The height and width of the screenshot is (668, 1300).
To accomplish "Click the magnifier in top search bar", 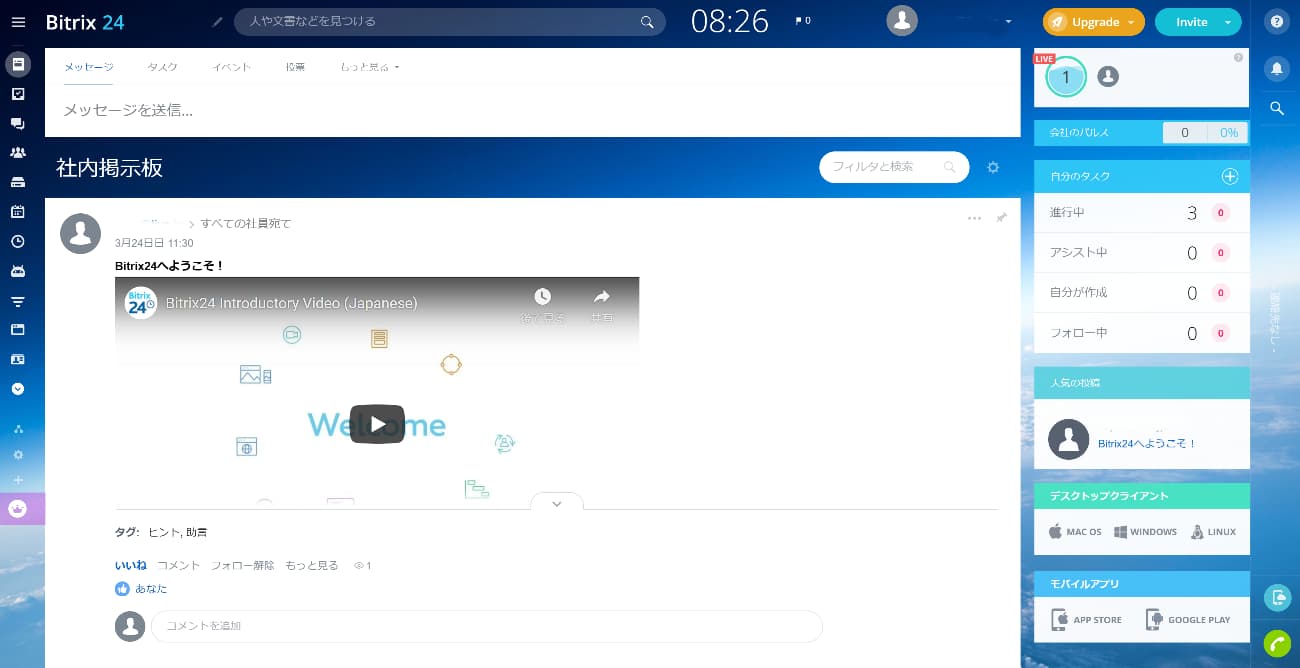I will [x=648, y=21].
